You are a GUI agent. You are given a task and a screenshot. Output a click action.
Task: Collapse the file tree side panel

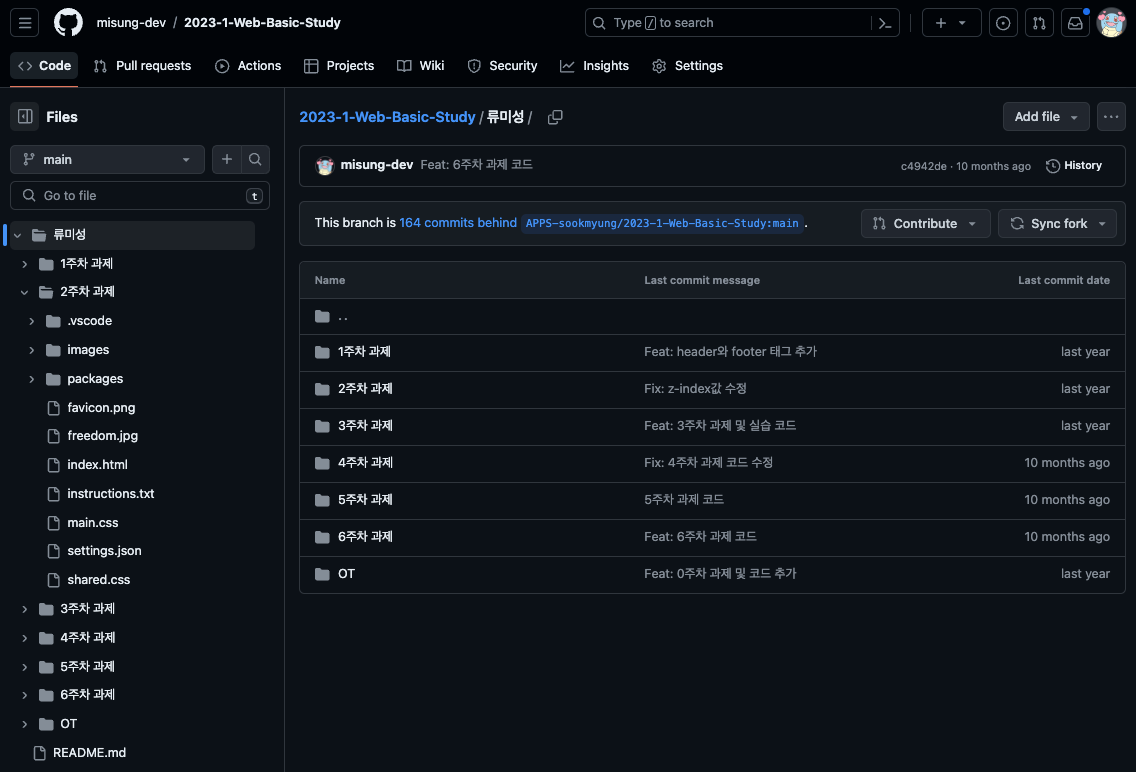click(24, 117)
